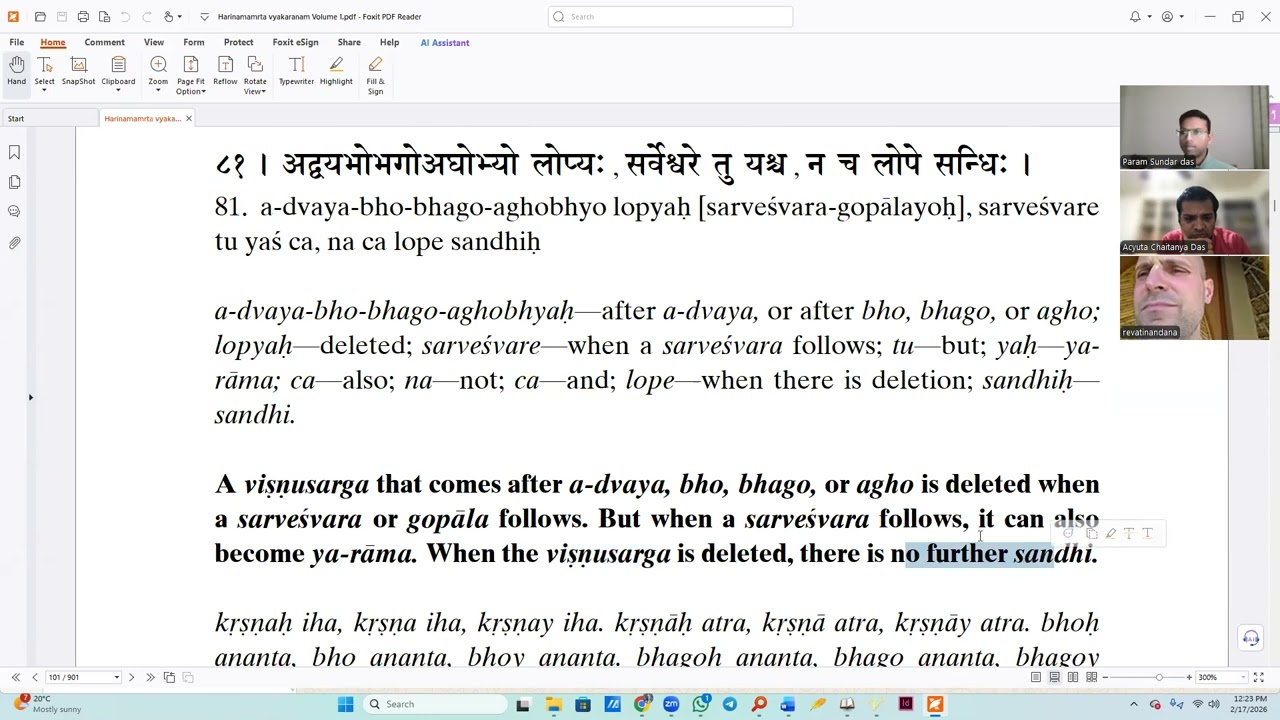Click Acyuta Chaitanya Das video thumbnail
Screen dimensions: 1280x720
[x=1194, y=212]
